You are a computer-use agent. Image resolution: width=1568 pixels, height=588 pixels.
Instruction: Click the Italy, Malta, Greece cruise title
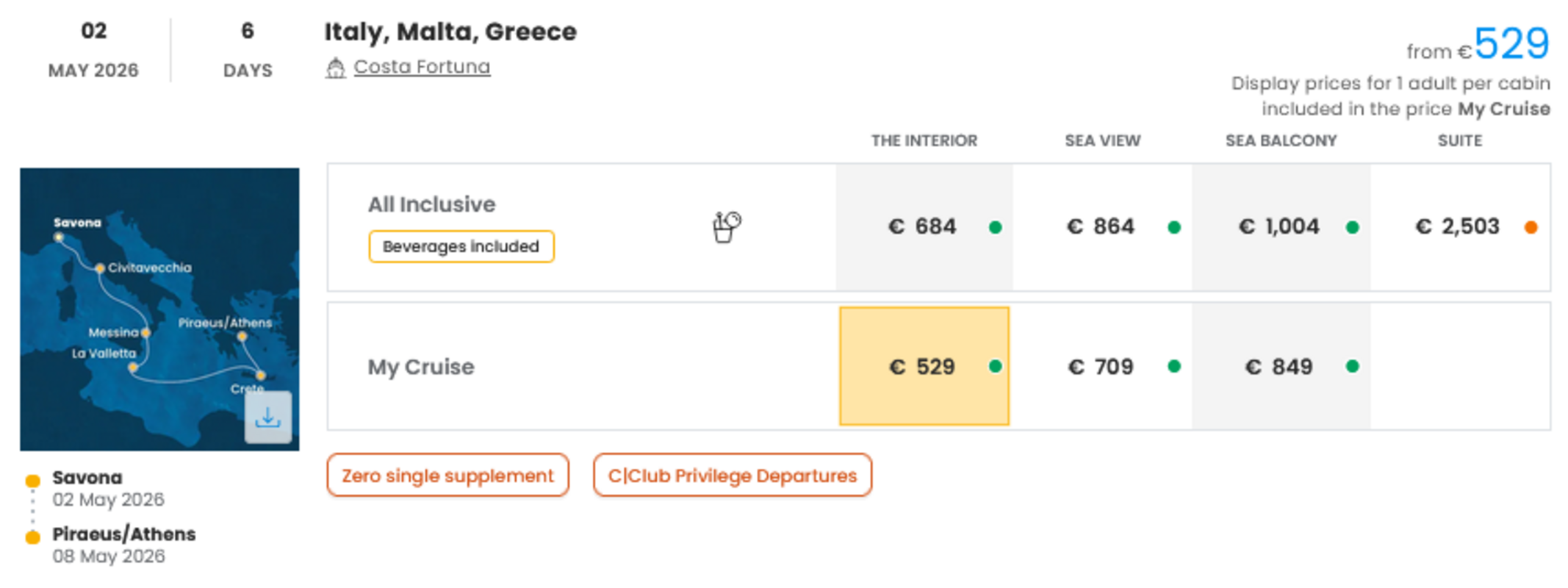(x=450, y=32)
